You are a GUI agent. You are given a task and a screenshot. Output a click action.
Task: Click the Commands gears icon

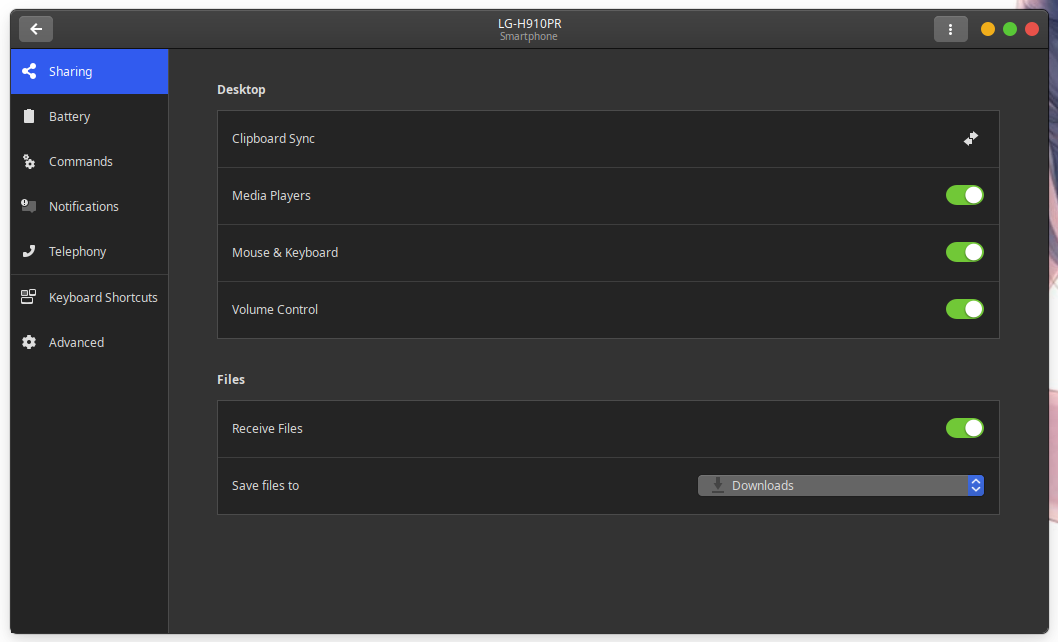click(x=29, y=161)
